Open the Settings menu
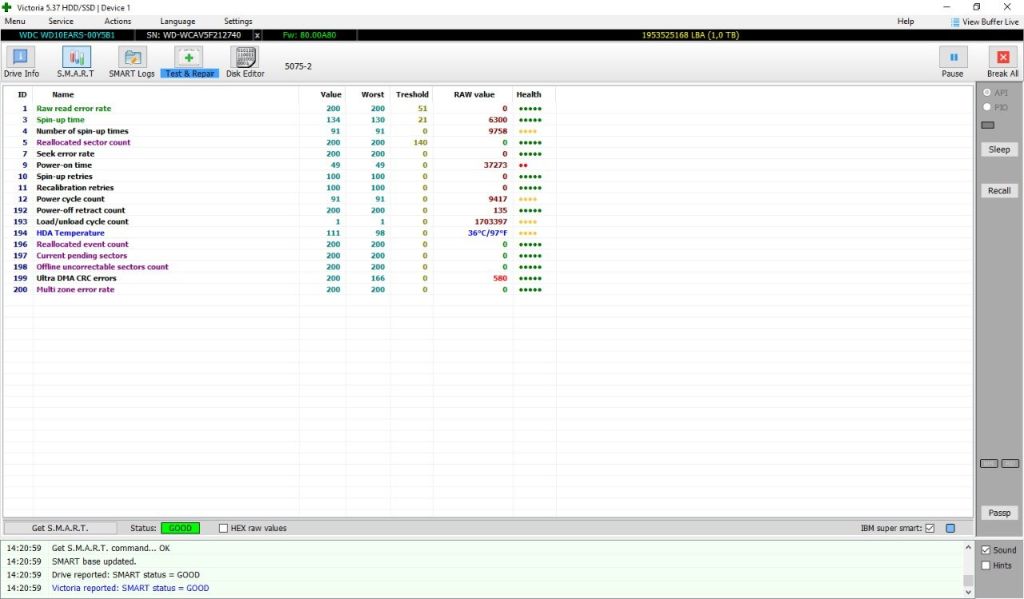 coord(238,22)
